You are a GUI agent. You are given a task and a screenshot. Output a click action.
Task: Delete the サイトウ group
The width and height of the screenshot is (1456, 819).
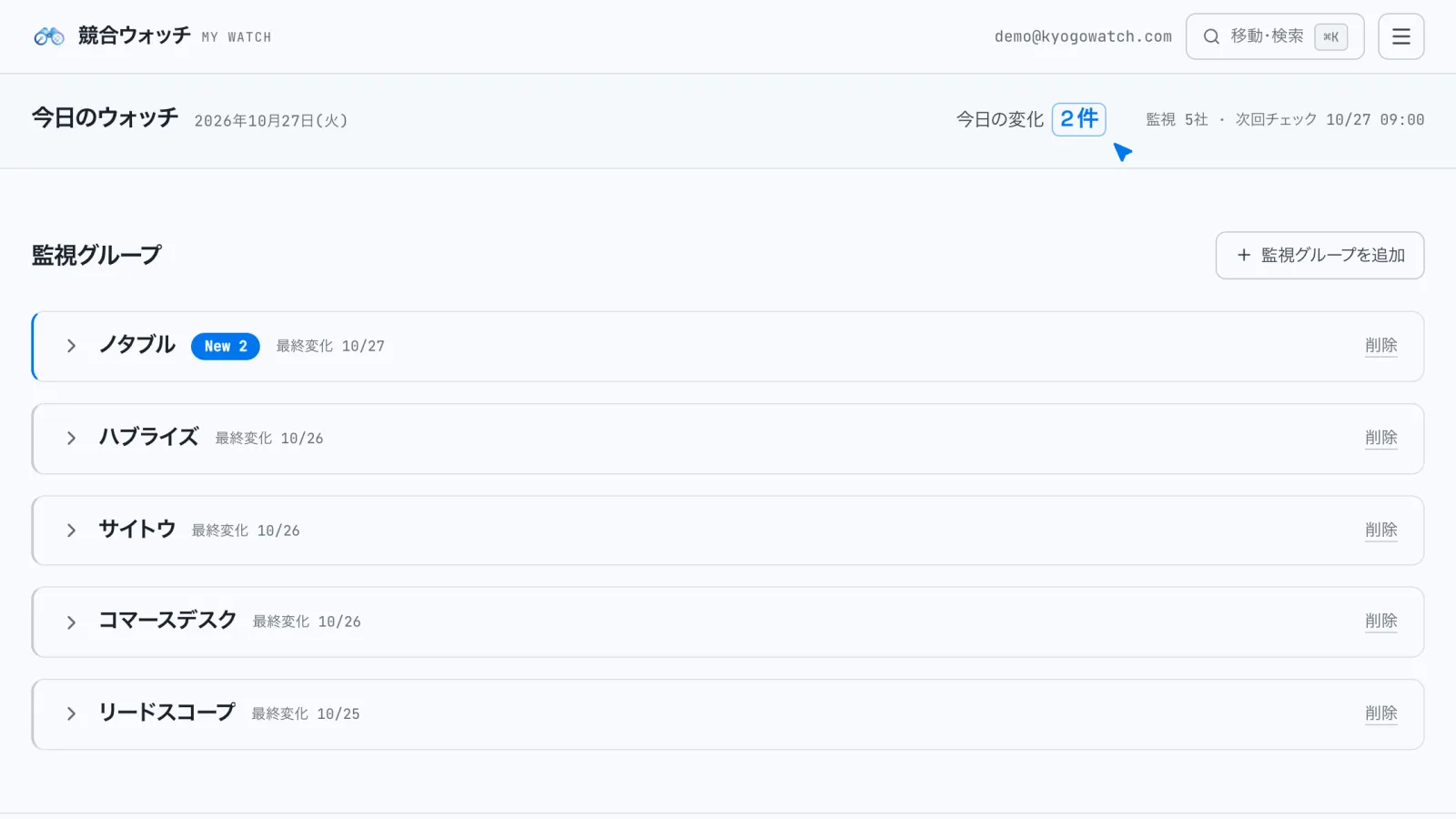coord(1380,530)
